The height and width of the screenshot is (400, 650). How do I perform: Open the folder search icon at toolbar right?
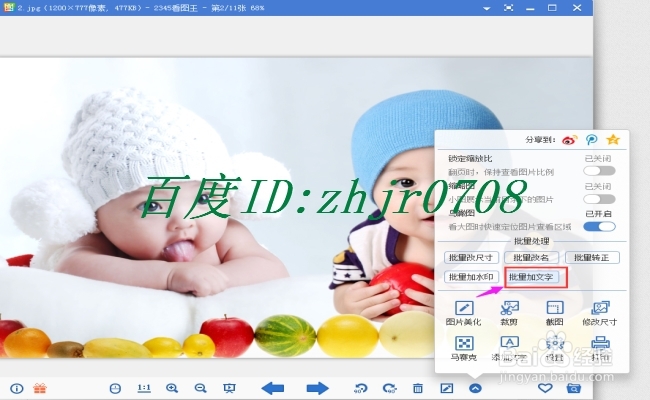pos(574,388)
